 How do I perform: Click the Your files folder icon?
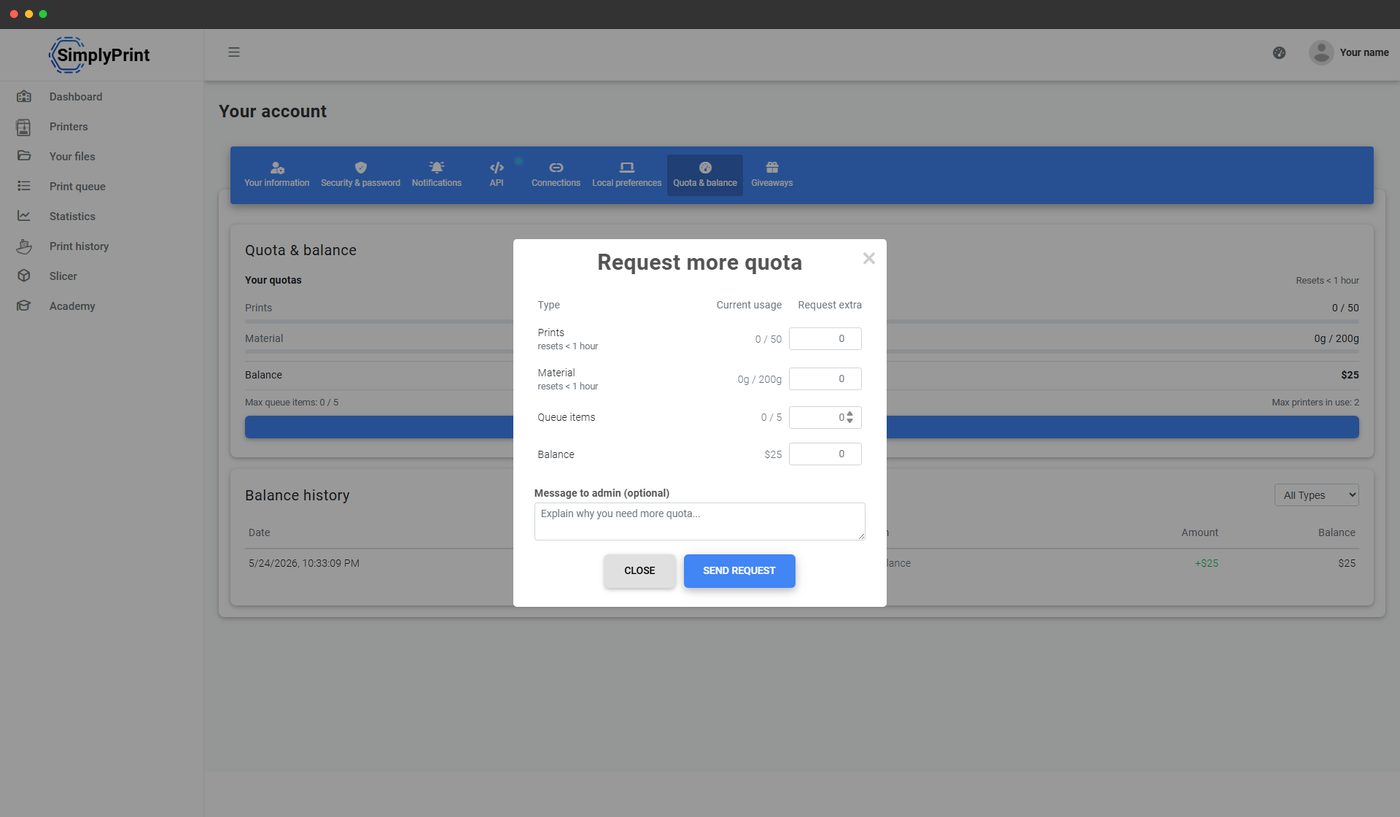click(24, 156)
